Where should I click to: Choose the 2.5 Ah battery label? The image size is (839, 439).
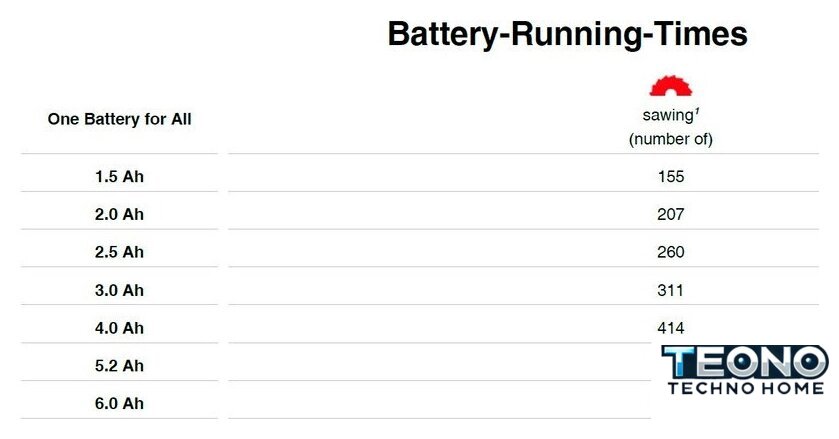click(120, 252)
